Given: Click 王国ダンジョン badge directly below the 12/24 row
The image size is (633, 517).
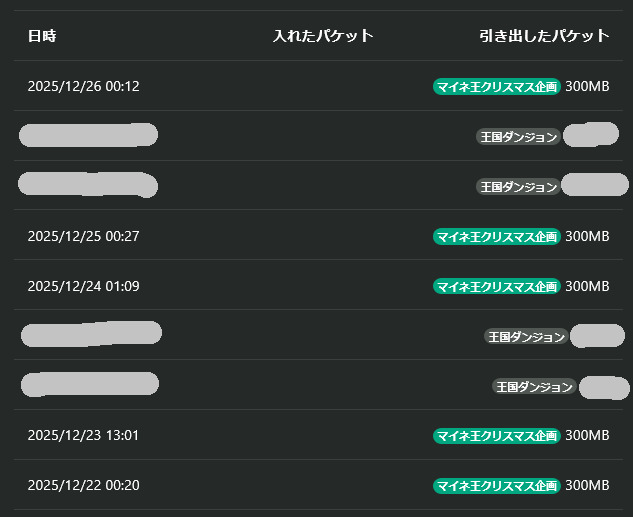Looking at the screenshot, I should (526, 336).
